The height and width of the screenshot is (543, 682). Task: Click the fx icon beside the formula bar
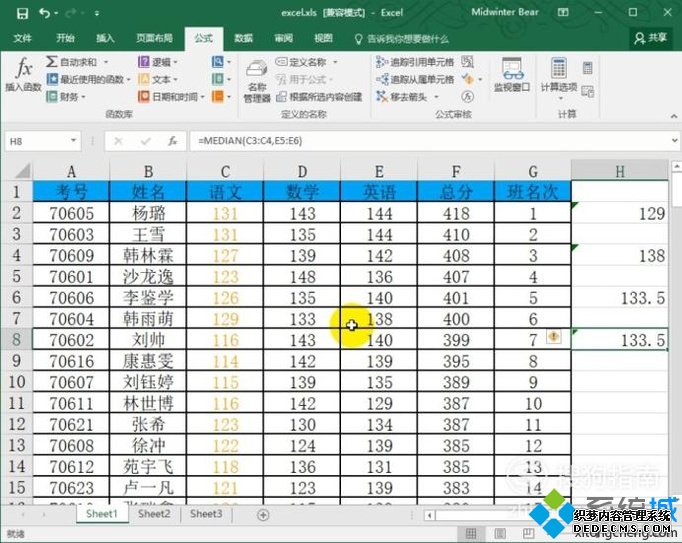(x=173, y=141)
